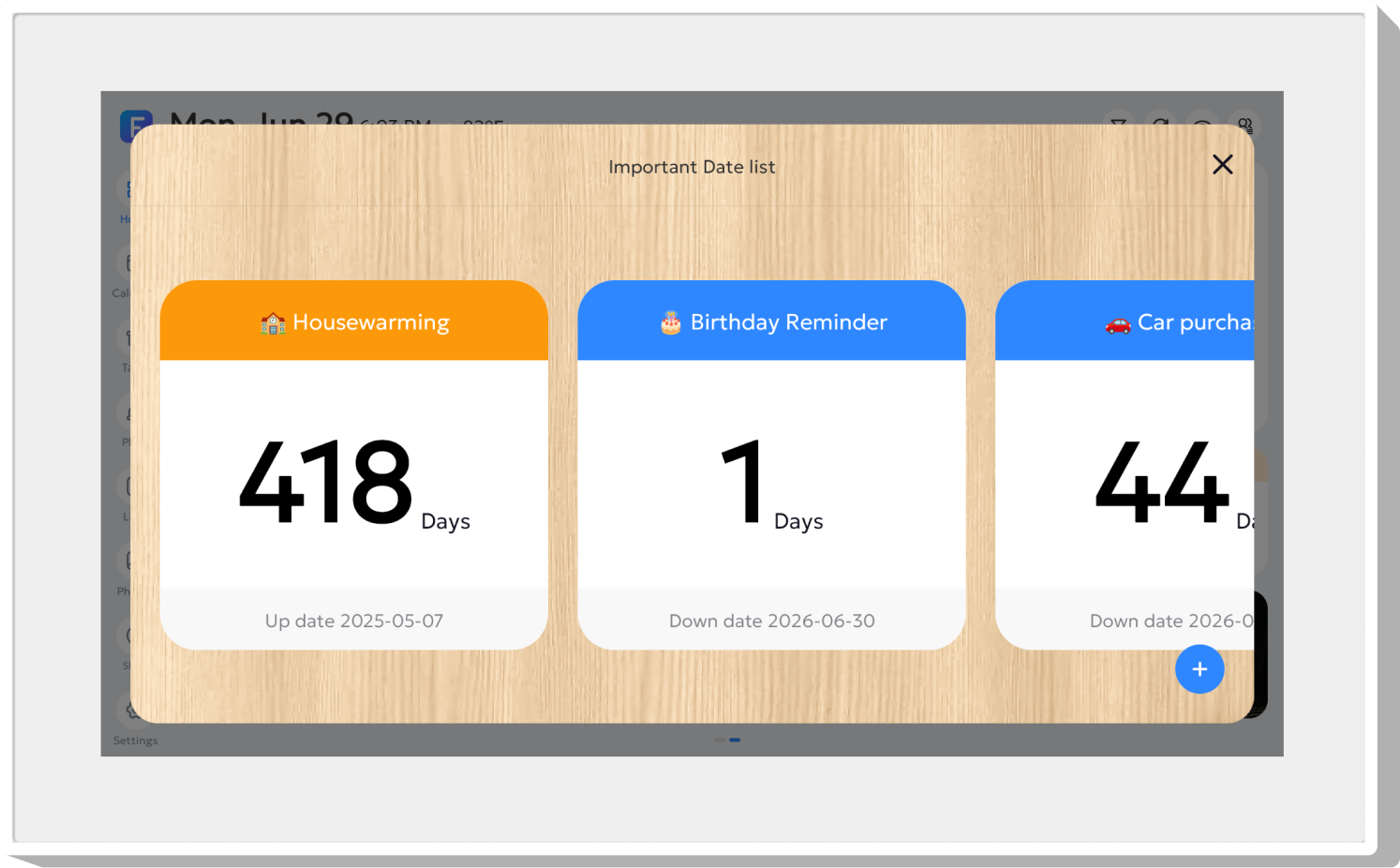The width and height of the screenshot is (1400, 868).
Task: Open the F app logo in the top-left
Action: pyautogui.click(x=136, y=126)
